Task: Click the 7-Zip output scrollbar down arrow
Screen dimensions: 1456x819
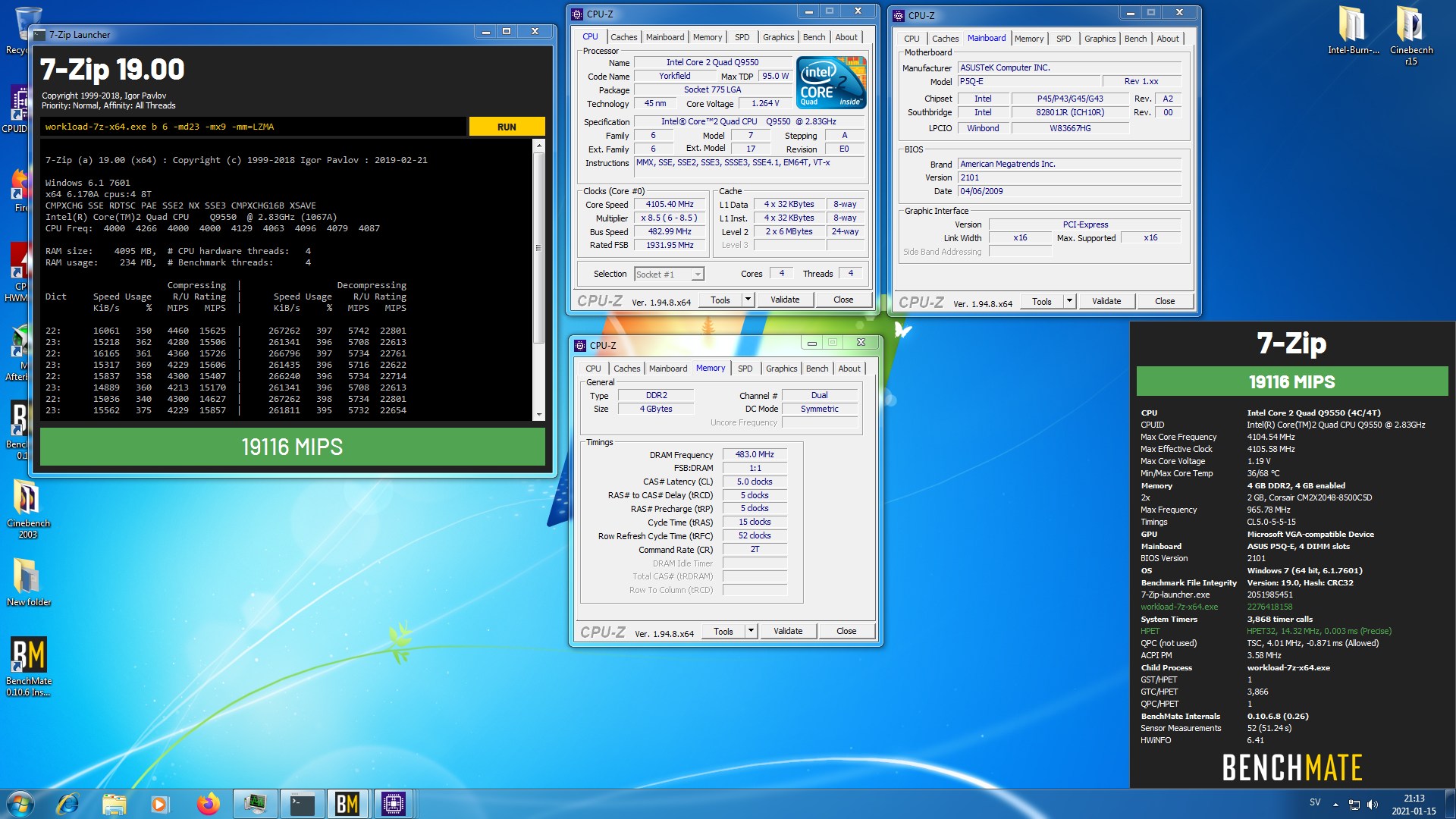Action: tap(539, 415)
